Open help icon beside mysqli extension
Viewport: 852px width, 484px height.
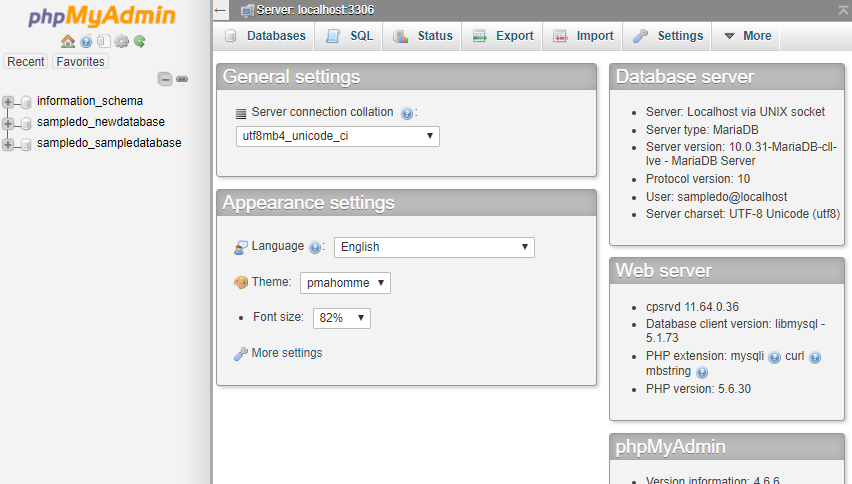point(775,357)
